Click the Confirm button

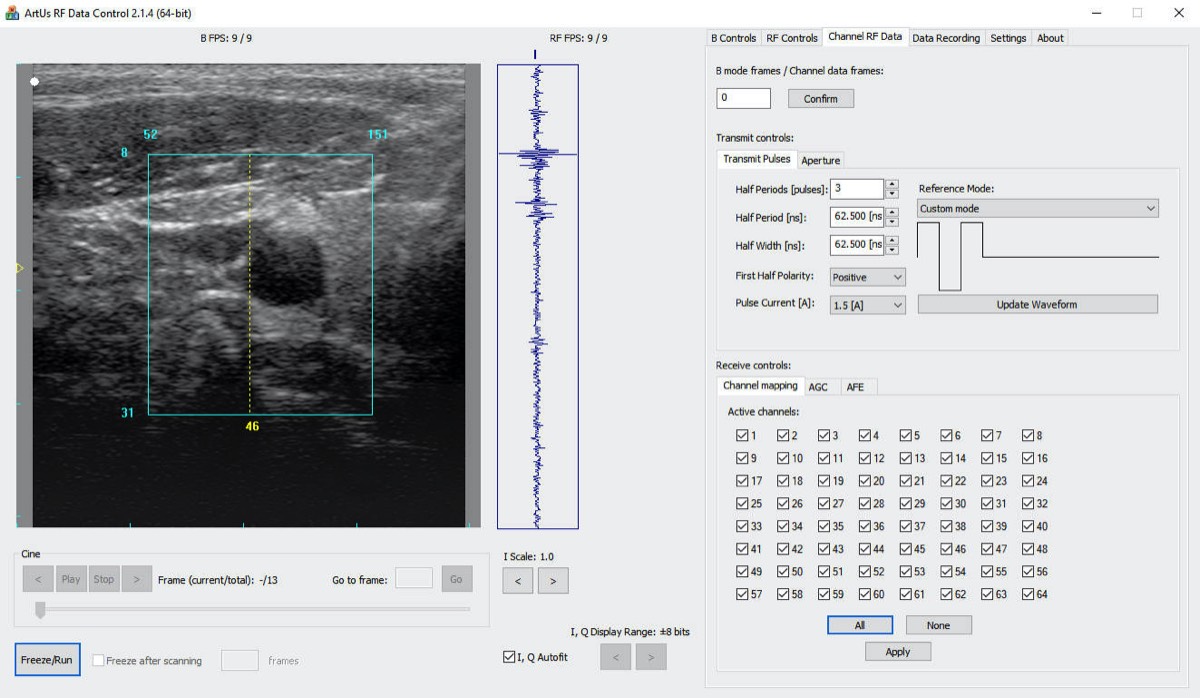click(821, 99)
